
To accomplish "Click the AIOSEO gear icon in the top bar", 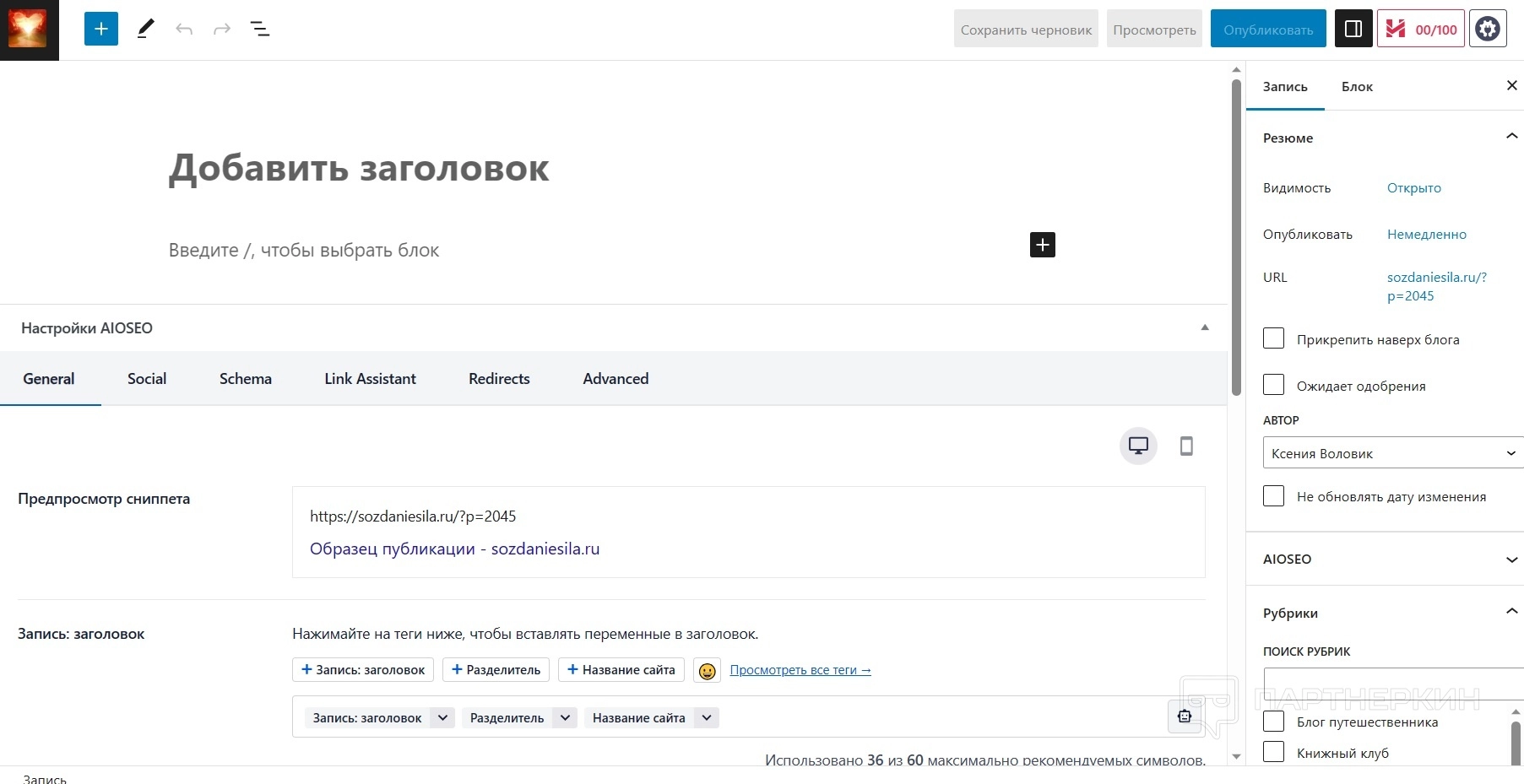I will (x=1488, y=30).
